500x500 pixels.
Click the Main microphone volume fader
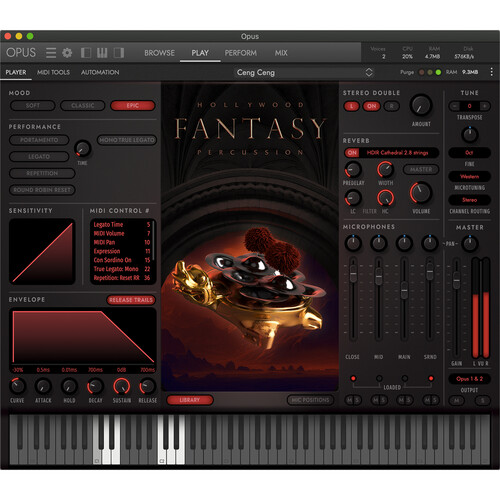pyautogui.click(x=404, y=290)
